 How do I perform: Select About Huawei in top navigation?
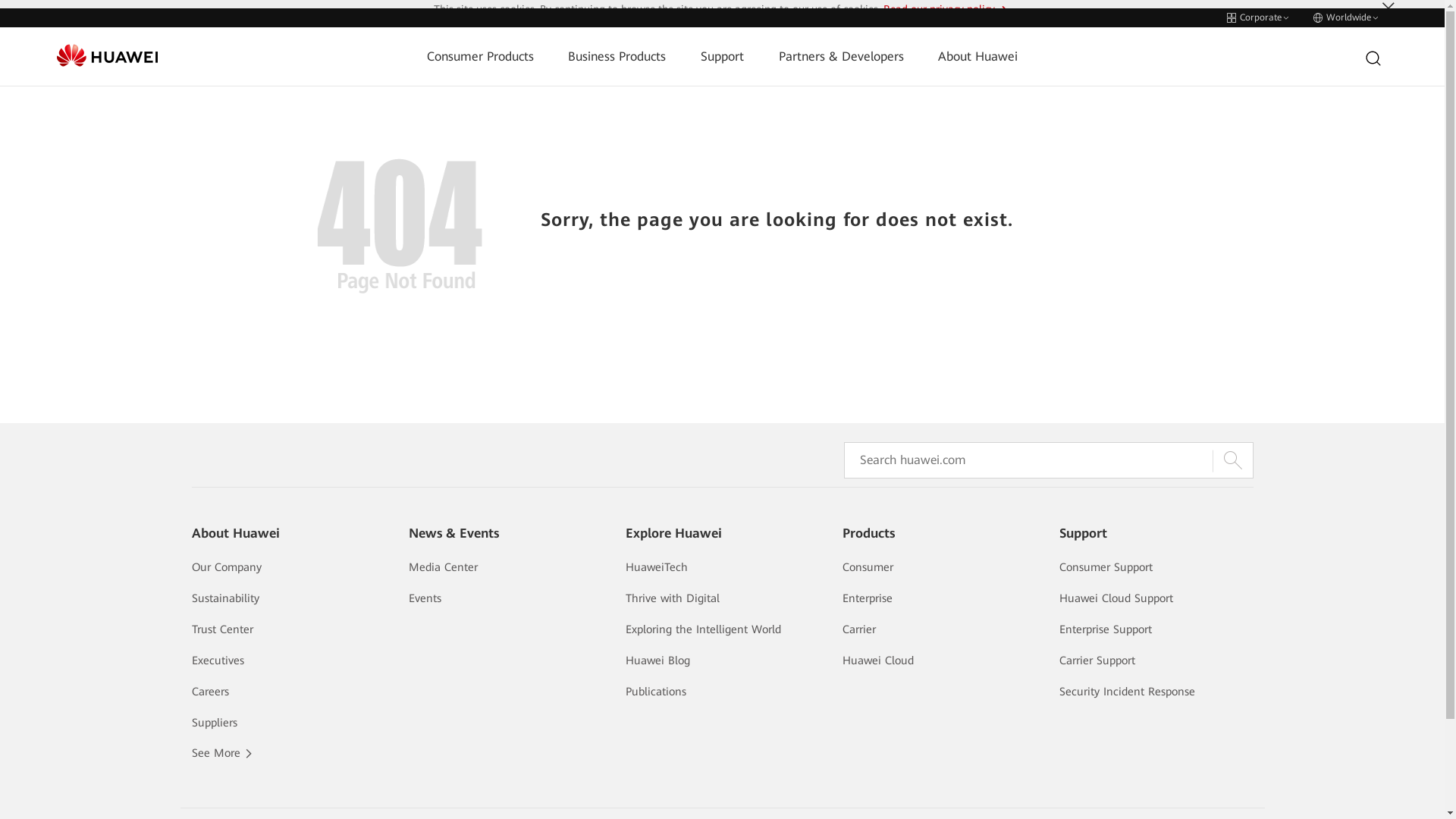pos(977,57)
